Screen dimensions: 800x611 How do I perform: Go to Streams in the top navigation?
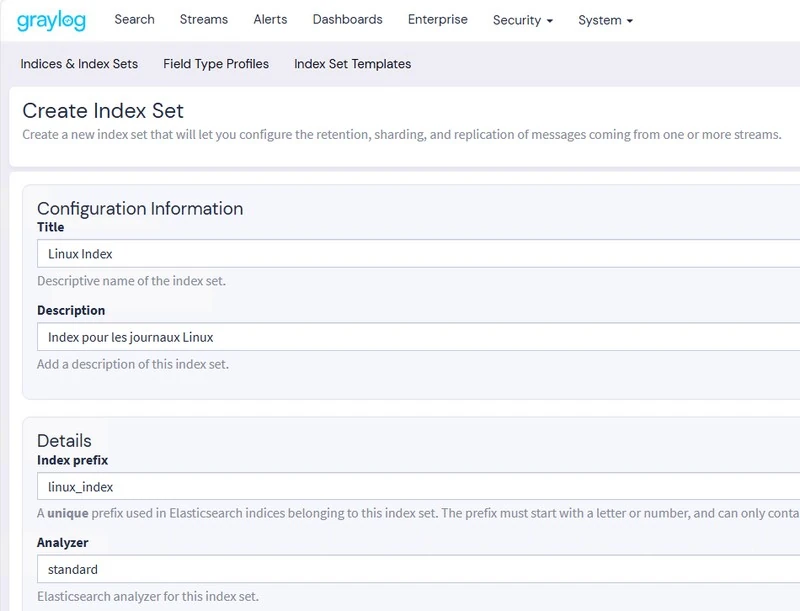click(203, 19)
